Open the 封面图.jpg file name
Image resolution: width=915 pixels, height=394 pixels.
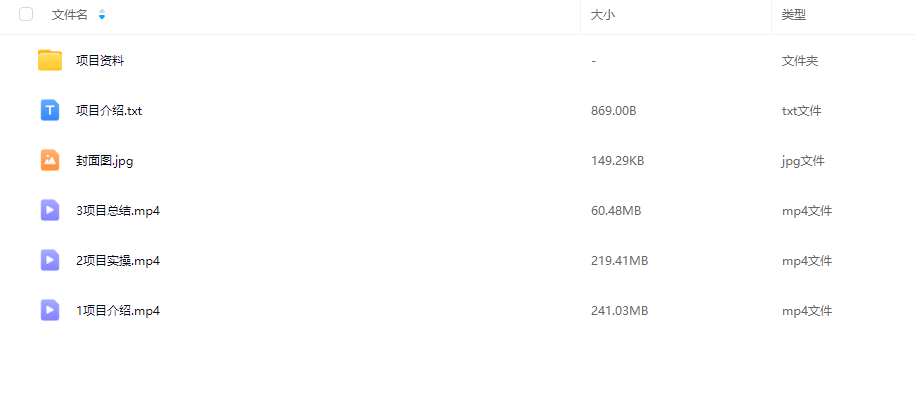pyautogui.click(x=104, y=161)
